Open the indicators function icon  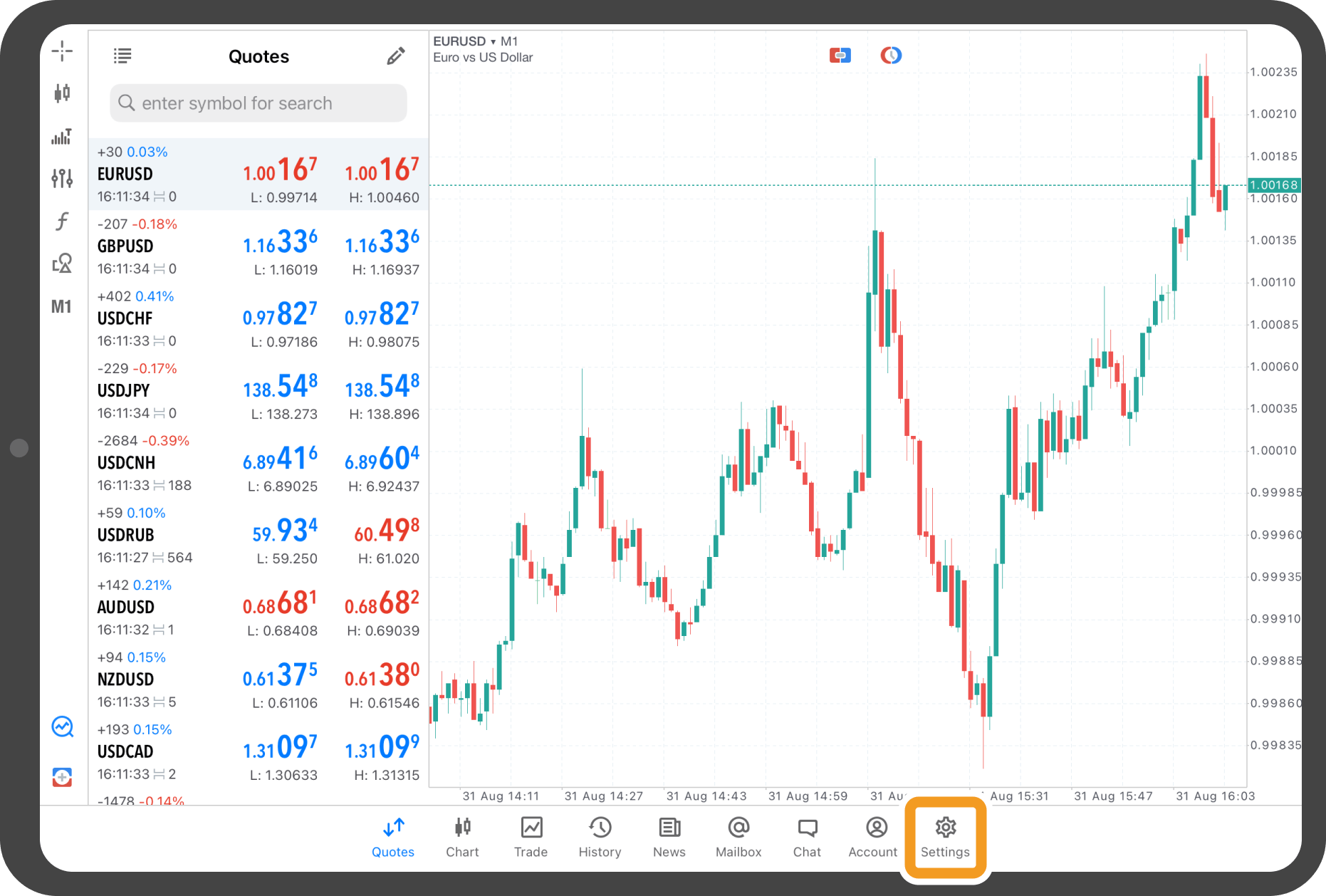(x=62, y=222)
